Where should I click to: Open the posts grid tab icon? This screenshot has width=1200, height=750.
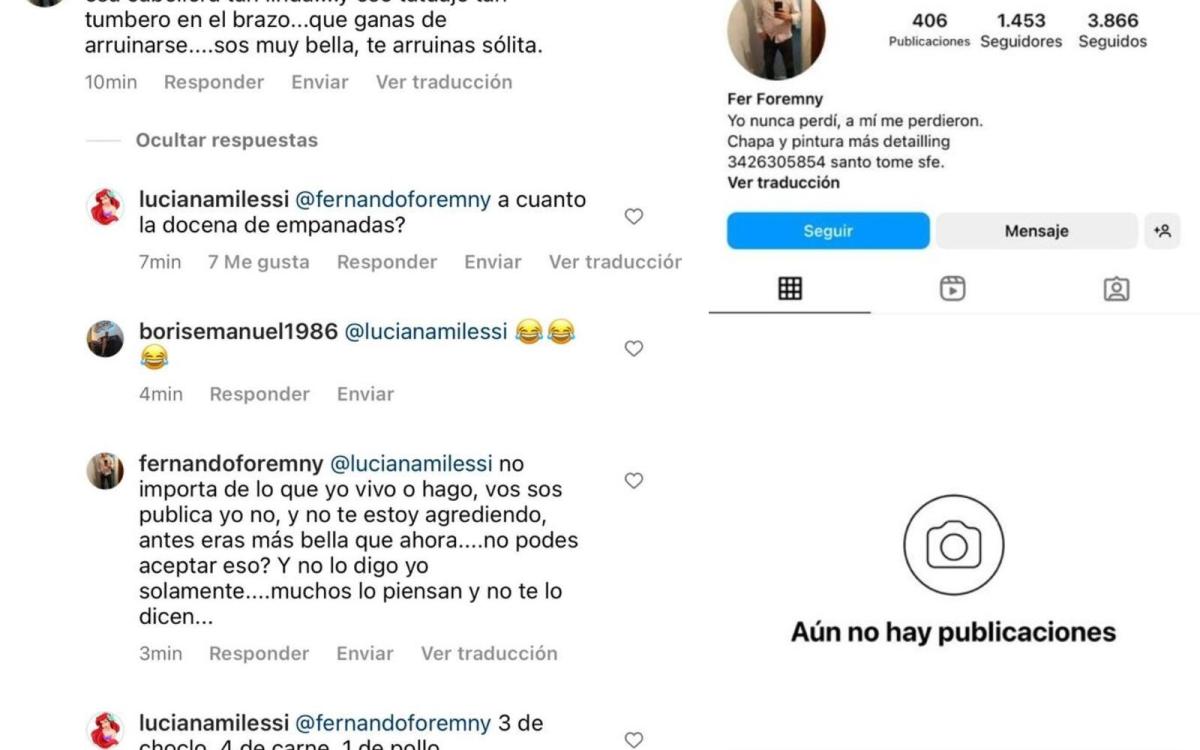click(790, 289)
